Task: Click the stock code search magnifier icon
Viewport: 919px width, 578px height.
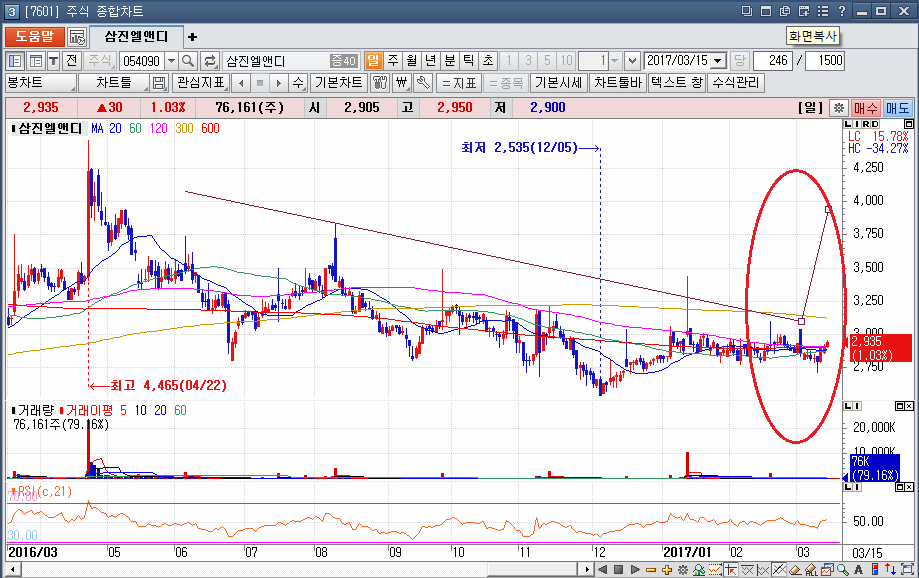Action: point(188,61)
